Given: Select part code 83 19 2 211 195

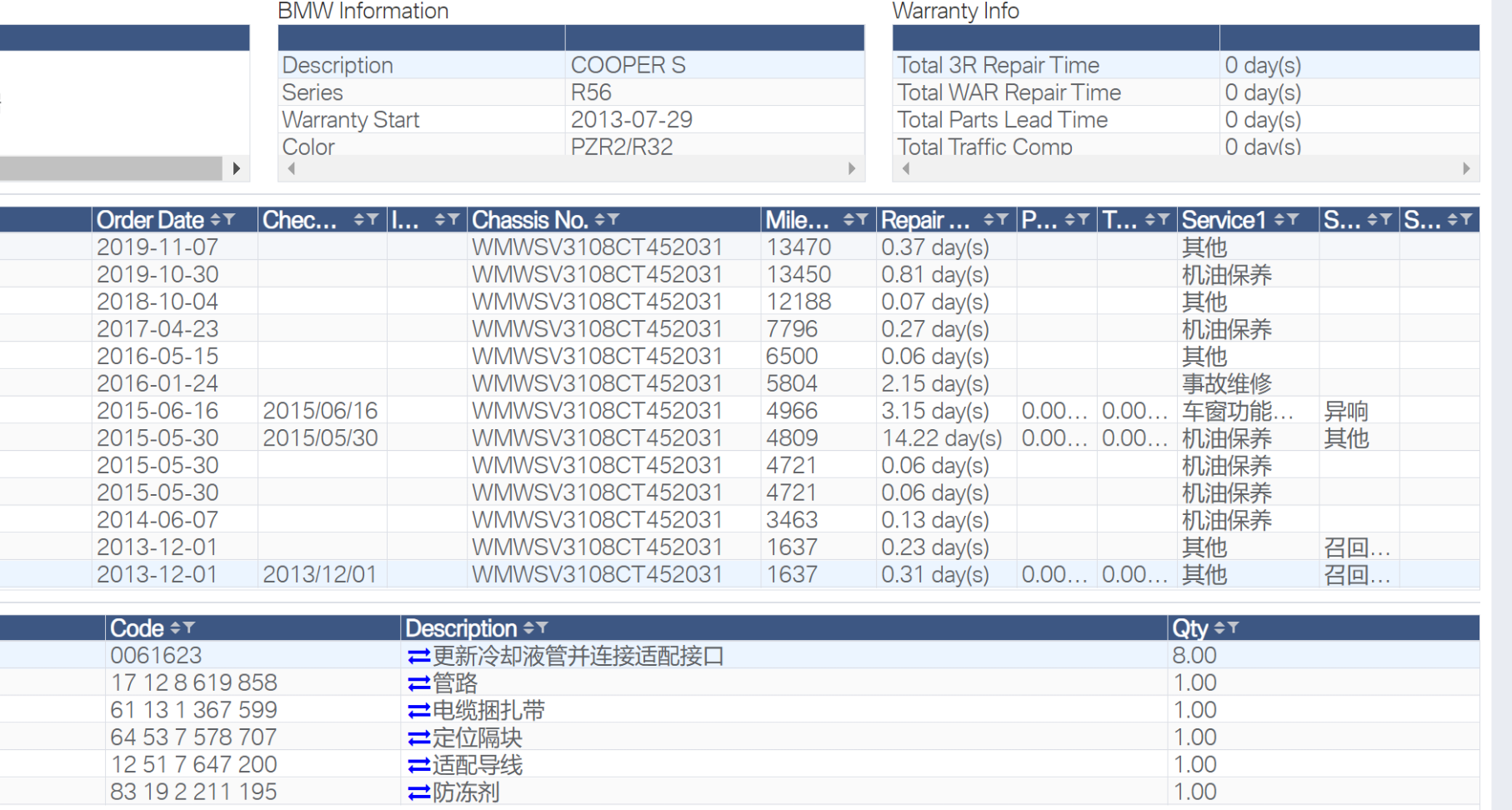Looking at the screenshot, I should coord(193,792).
